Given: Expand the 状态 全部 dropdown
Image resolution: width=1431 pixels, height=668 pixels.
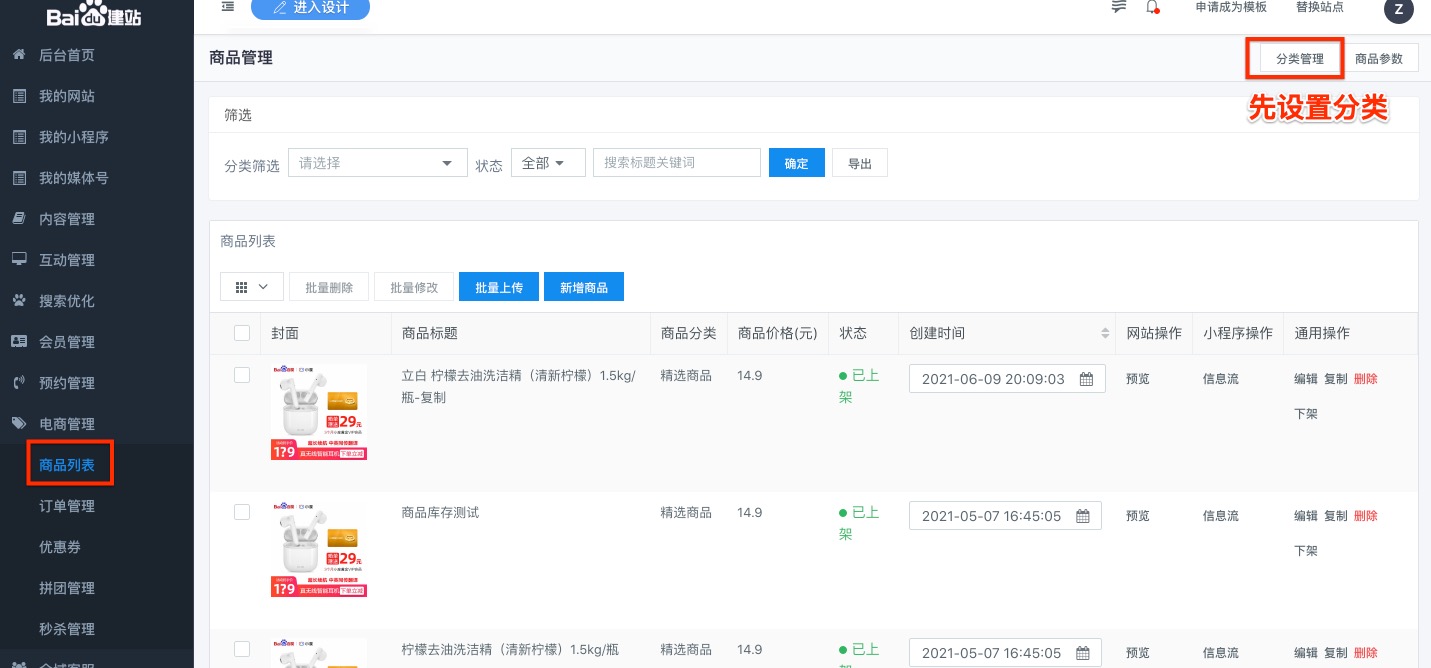Looking at the screenshot, I should pyautogui.click(x=547, y=163).
